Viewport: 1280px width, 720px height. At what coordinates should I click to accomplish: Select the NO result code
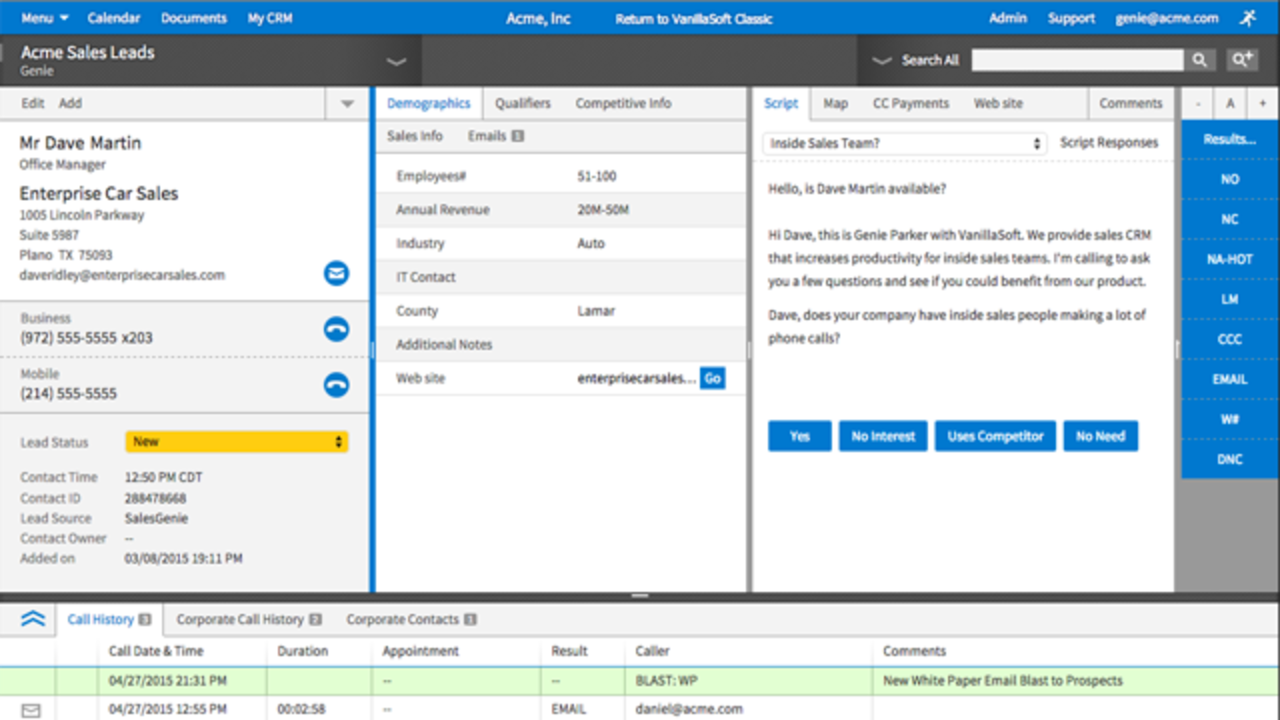[x=1230, y=179]
